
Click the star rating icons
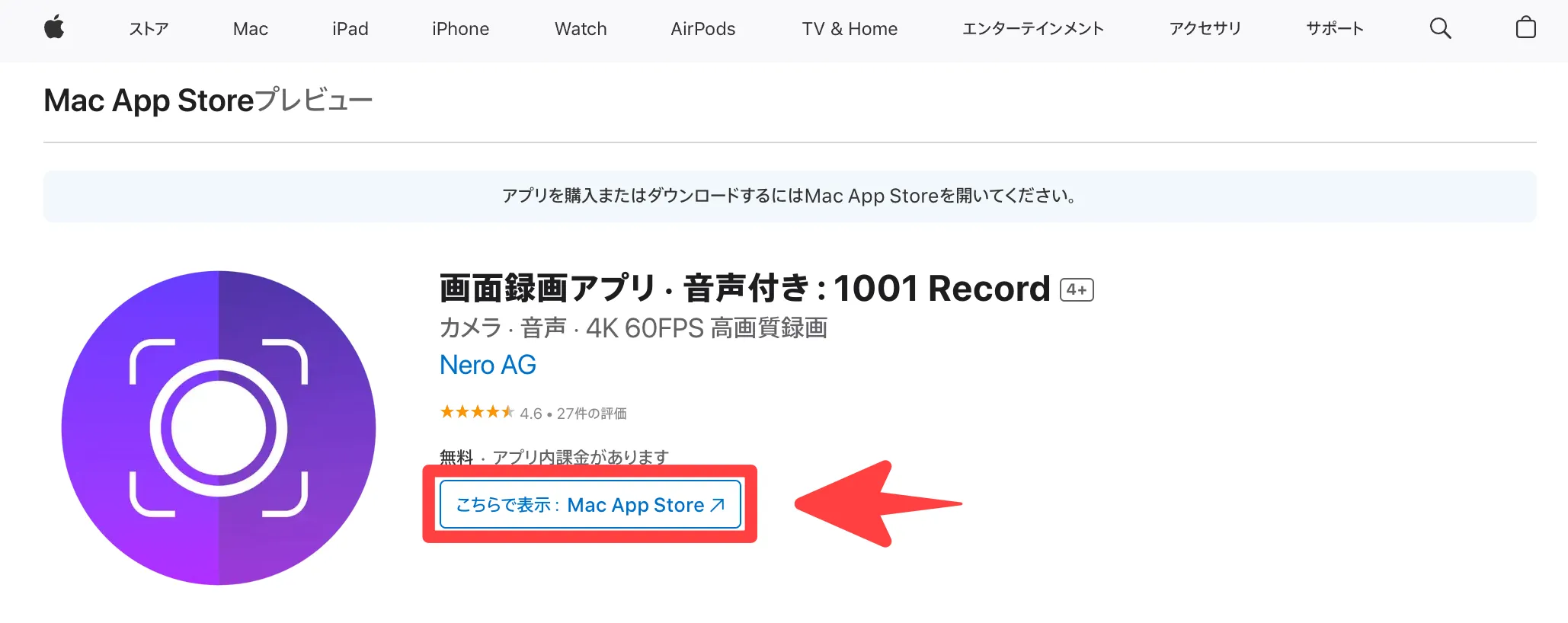click(477, 412)
